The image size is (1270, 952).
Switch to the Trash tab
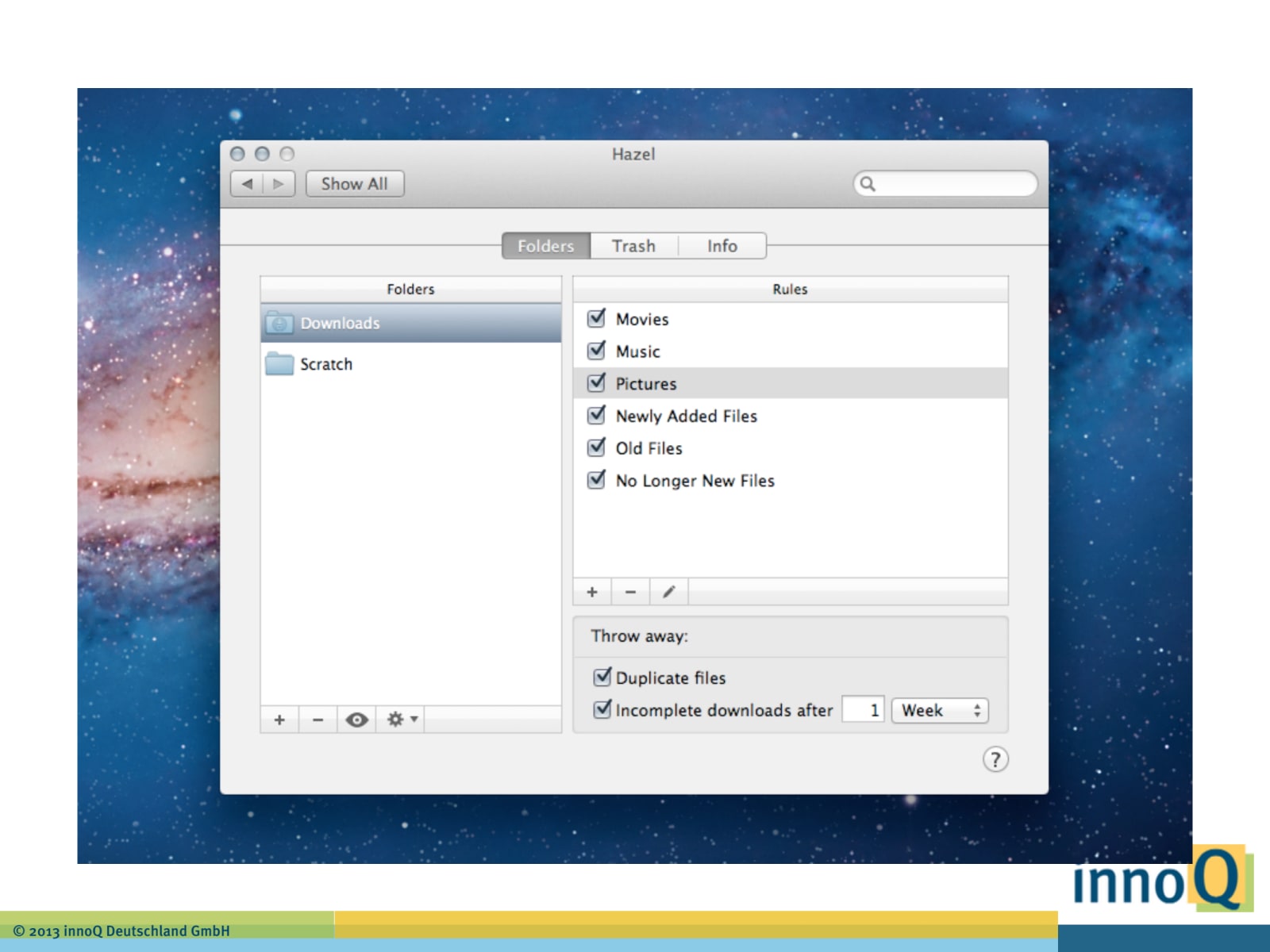(633, 246)
